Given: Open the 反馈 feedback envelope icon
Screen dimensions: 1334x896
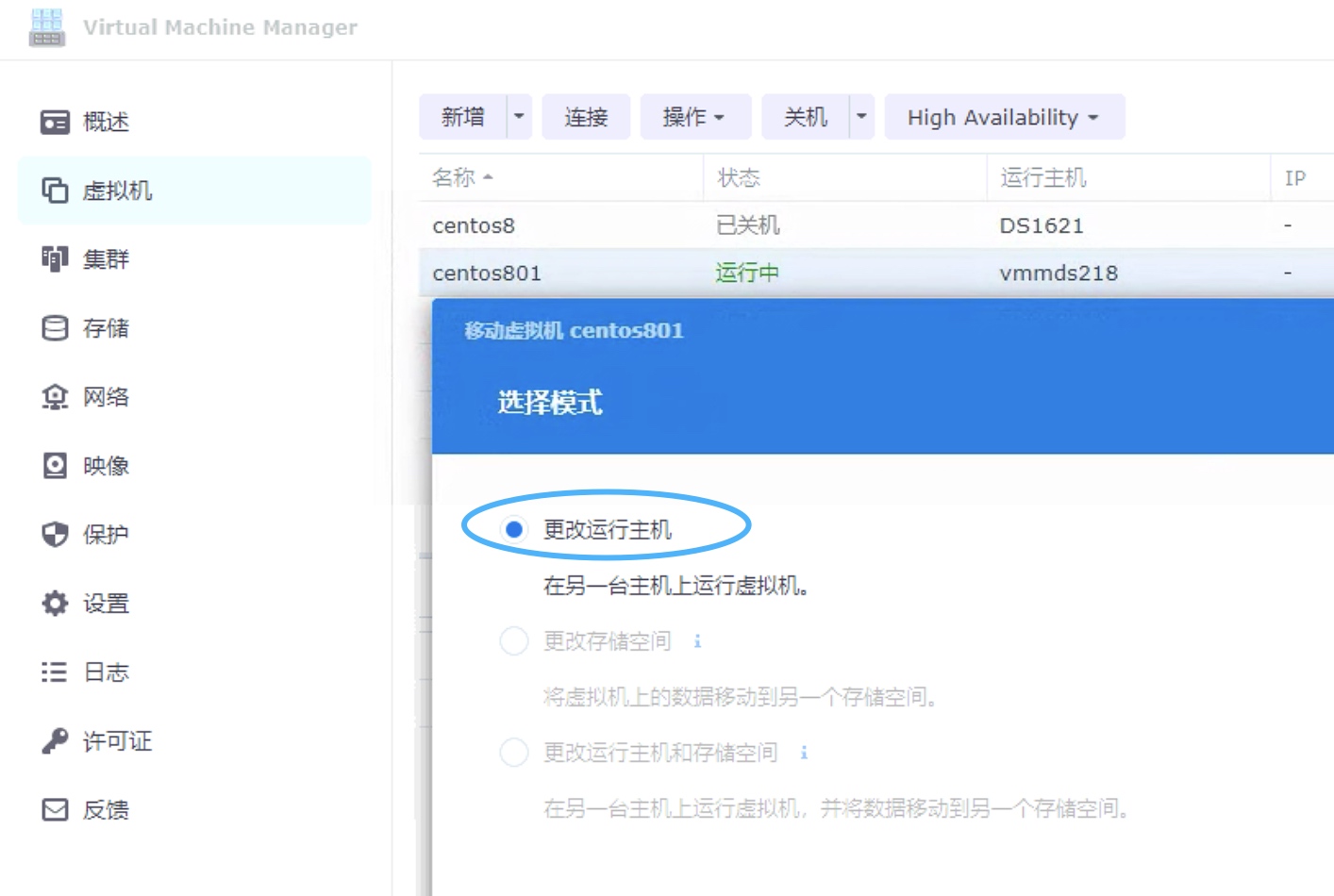Looking at the screenshot, I should 55,810.
